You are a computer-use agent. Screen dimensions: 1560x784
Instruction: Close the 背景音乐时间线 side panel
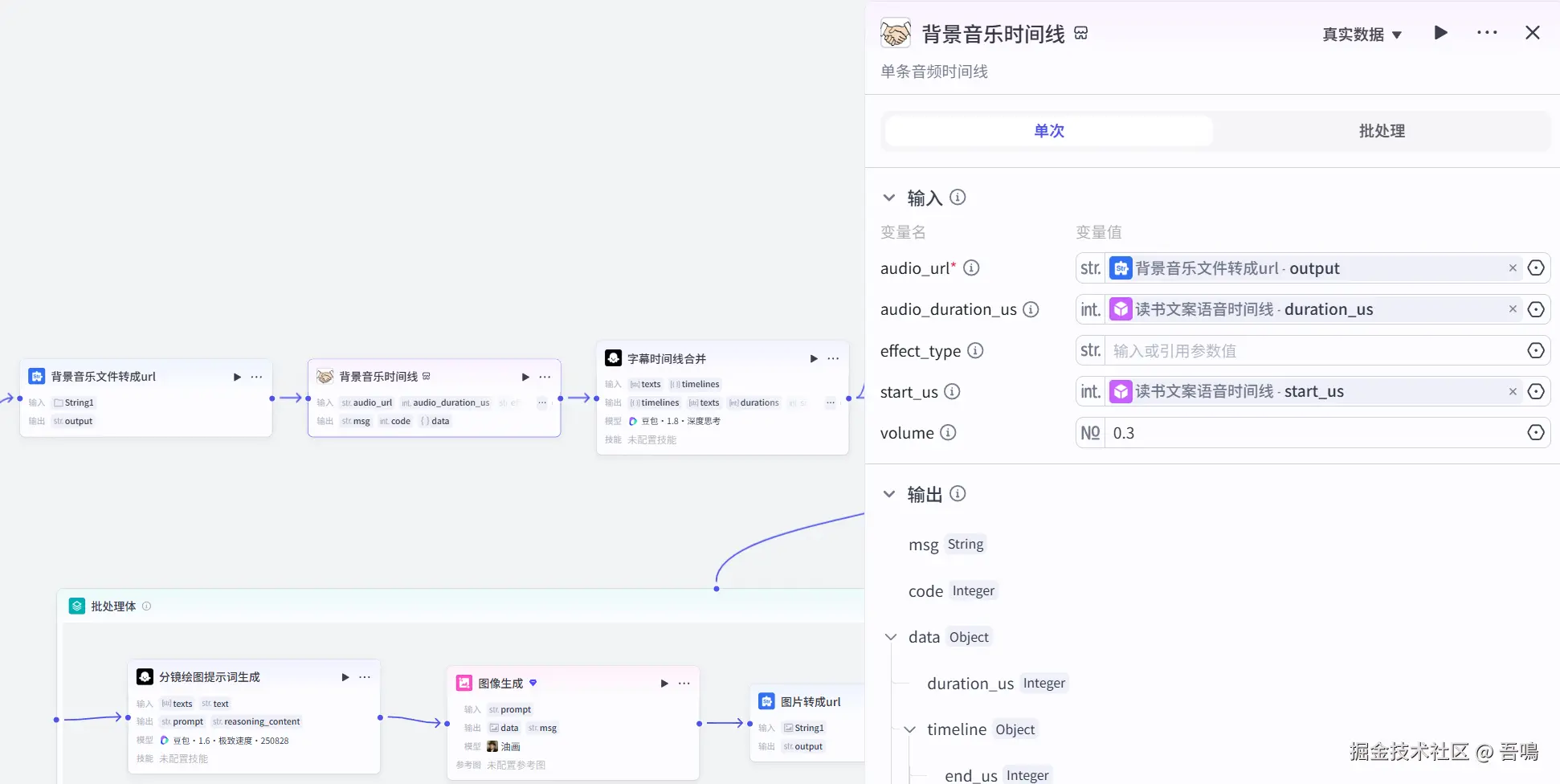(x=1533, y=33)
